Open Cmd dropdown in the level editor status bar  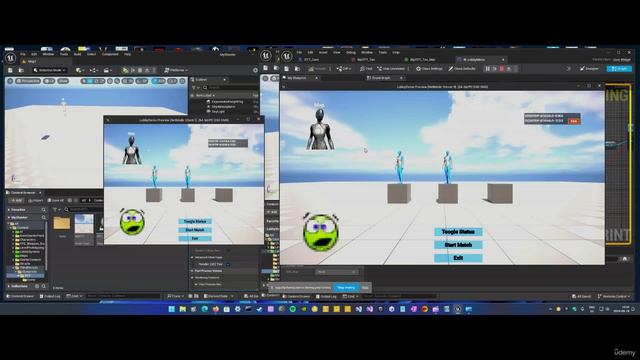[x=74, y=296]
